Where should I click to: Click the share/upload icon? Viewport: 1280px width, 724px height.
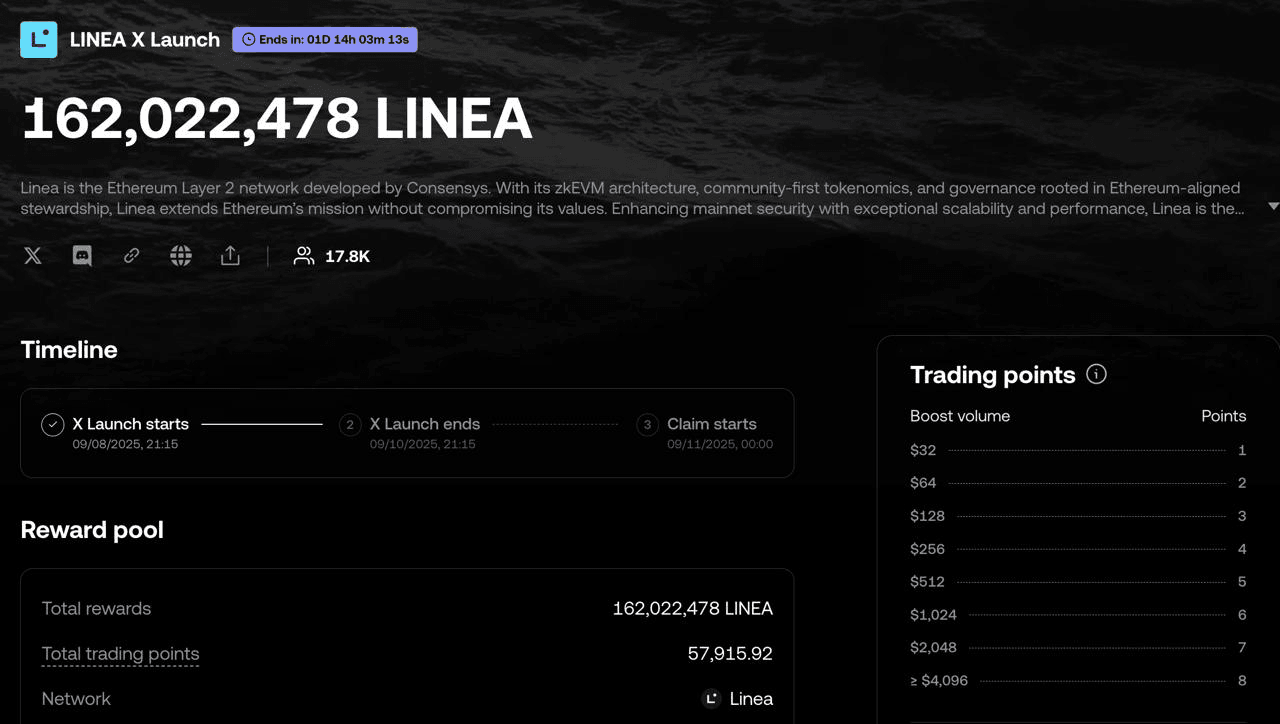tap(230, 256)
